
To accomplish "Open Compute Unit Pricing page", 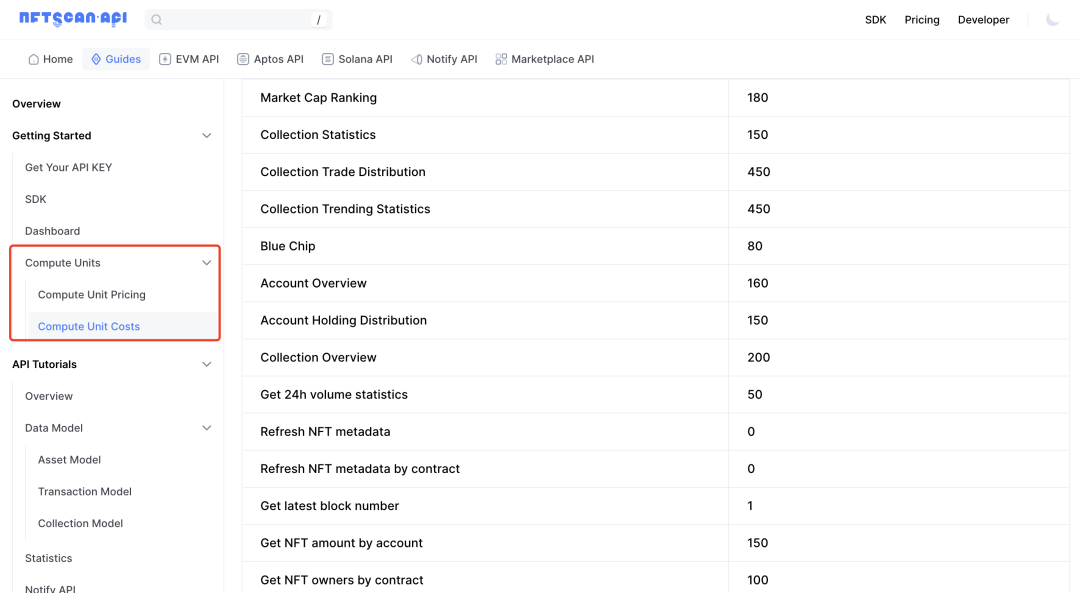I will [92, 295].
